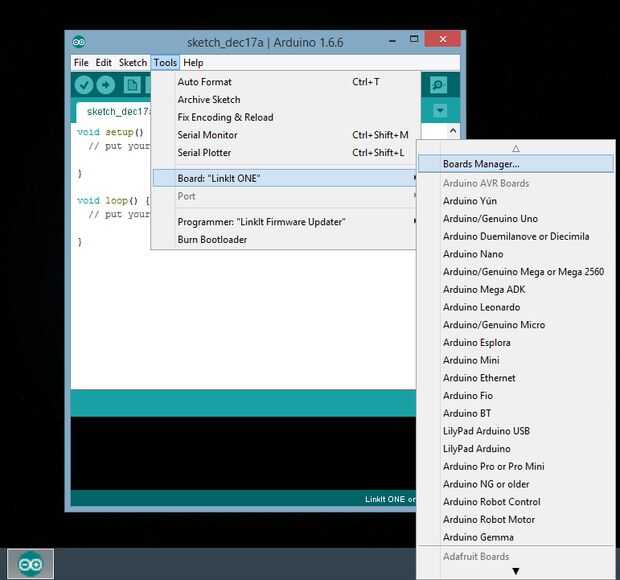Click LinkIt ONE status bar text
620x580 pixels.
coord(390,499)
